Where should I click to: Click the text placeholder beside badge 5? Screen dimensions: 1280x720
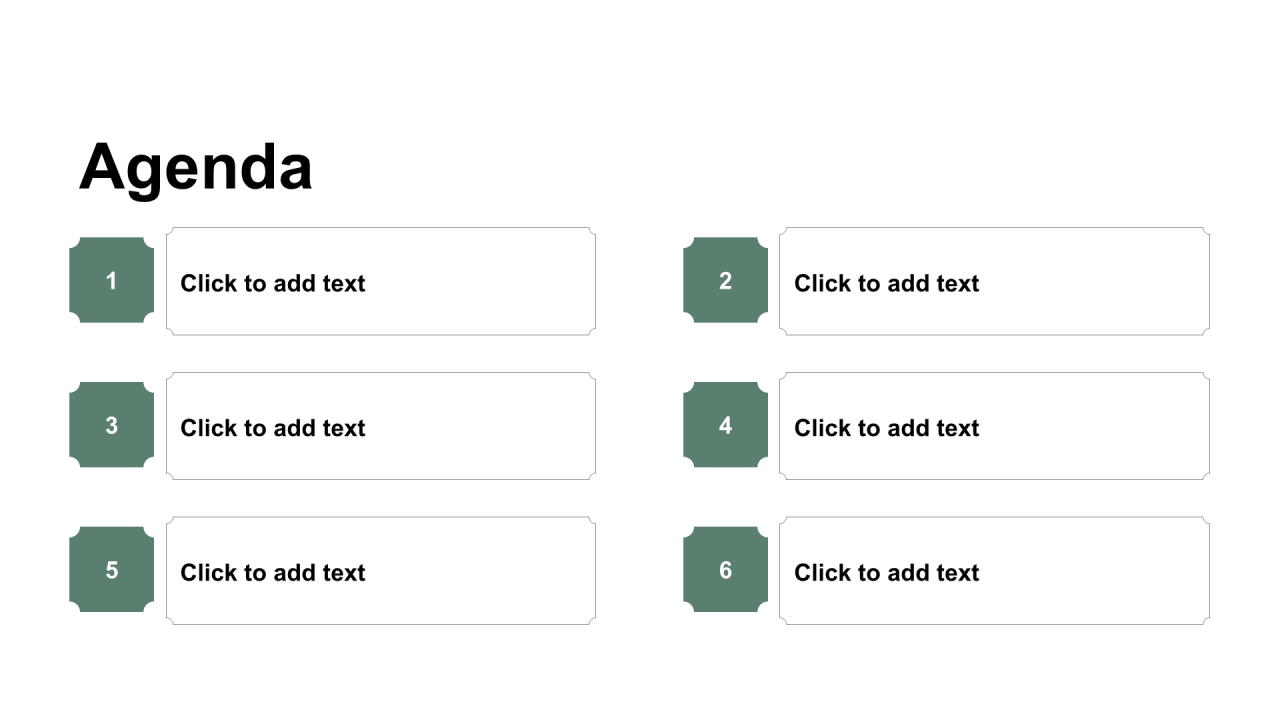(x=381, y=571)
